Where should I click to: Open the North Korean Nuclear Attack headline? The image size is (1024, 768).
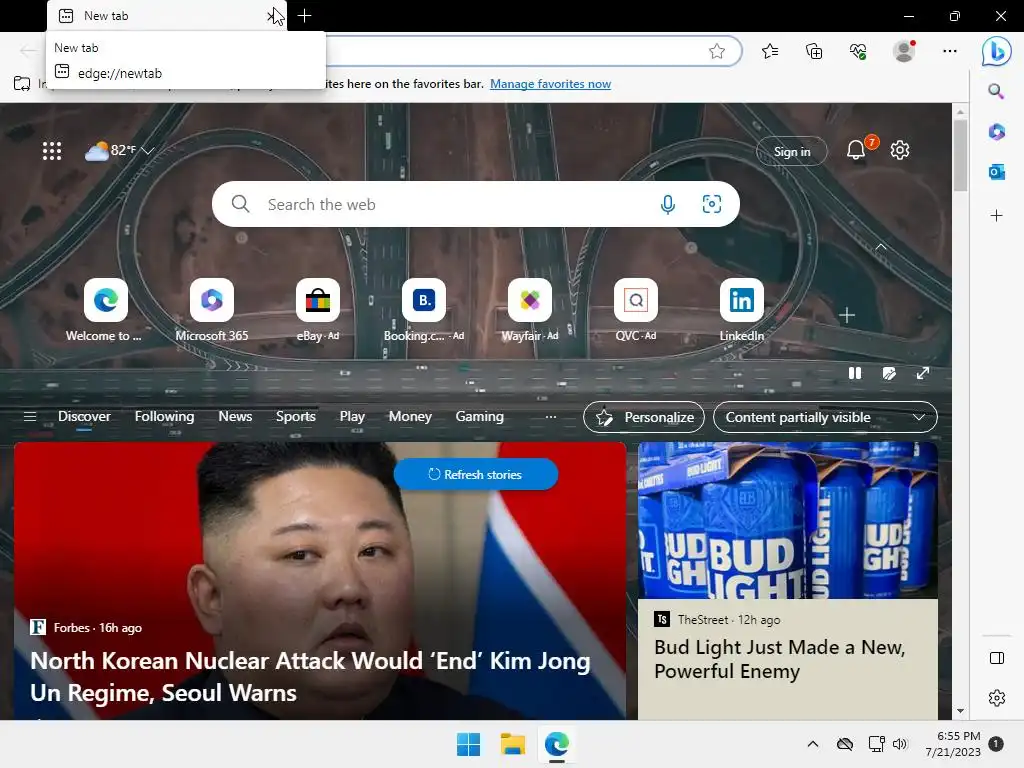click(310, 677)
